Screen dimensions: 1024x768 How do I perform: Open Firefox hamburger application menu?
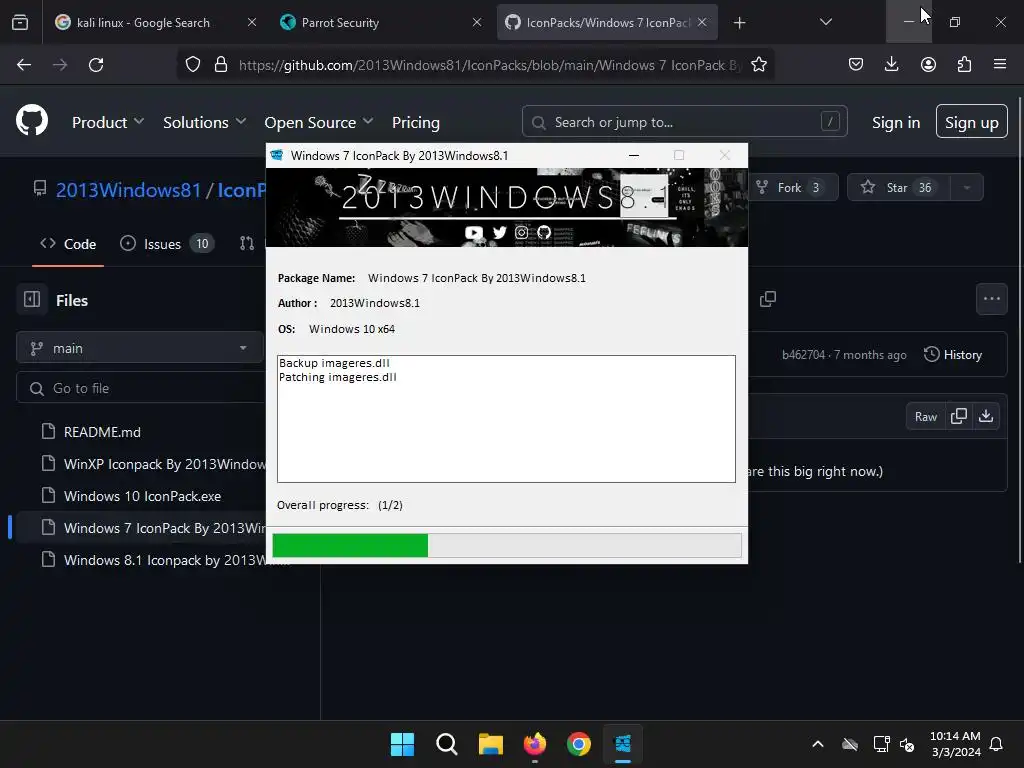[1000, 64]
